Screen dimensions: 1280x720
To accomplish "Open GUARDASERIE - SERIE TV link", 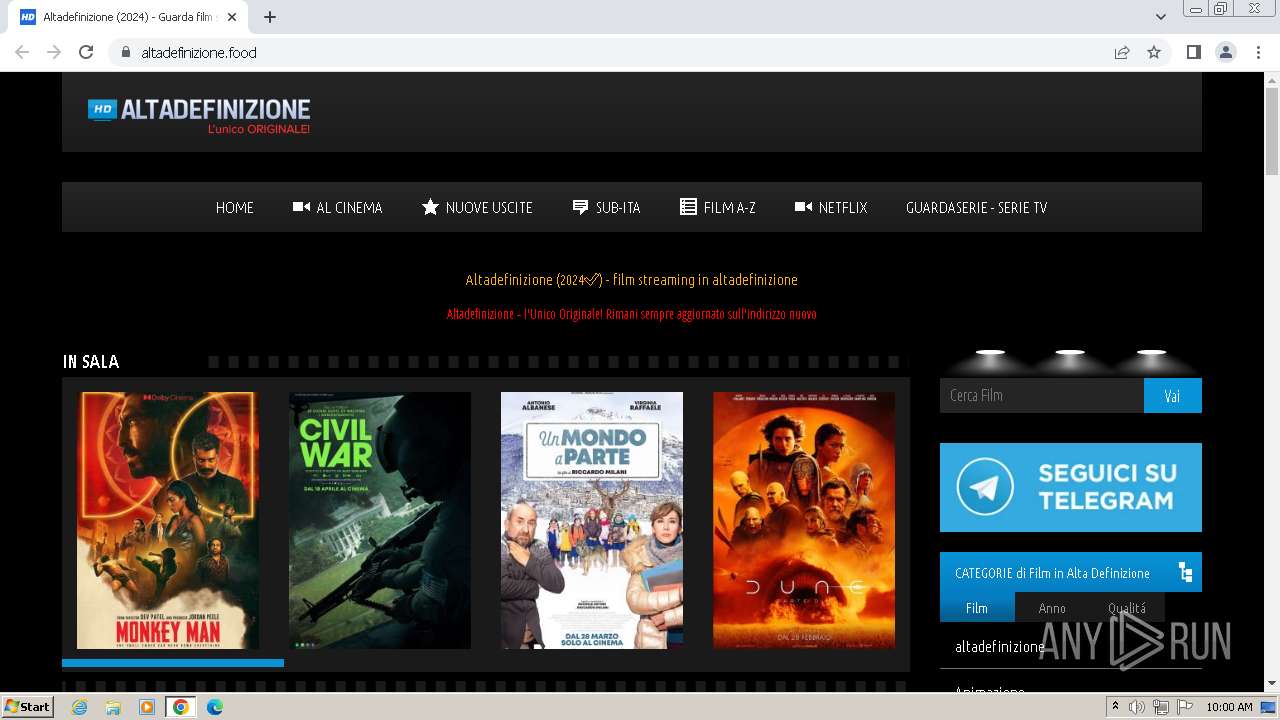I will pos(976,207).
